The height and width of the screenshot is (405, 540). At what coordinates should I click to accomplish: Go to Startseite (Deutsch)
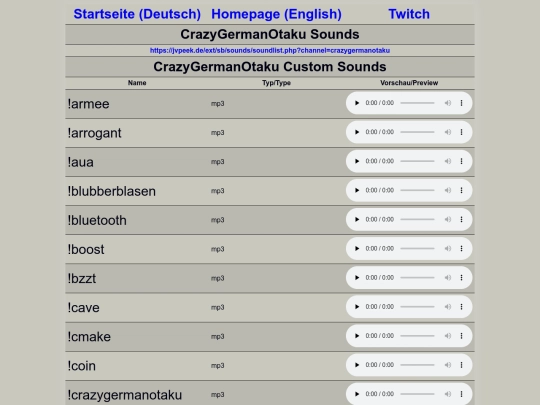(x=137, y=14)
